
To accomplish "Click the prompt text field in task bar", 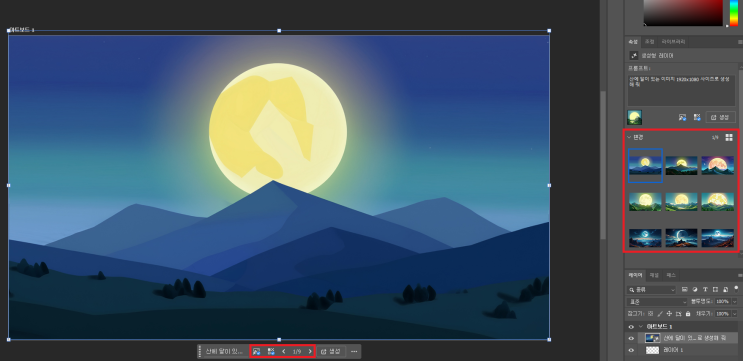I will coord(225,352).
